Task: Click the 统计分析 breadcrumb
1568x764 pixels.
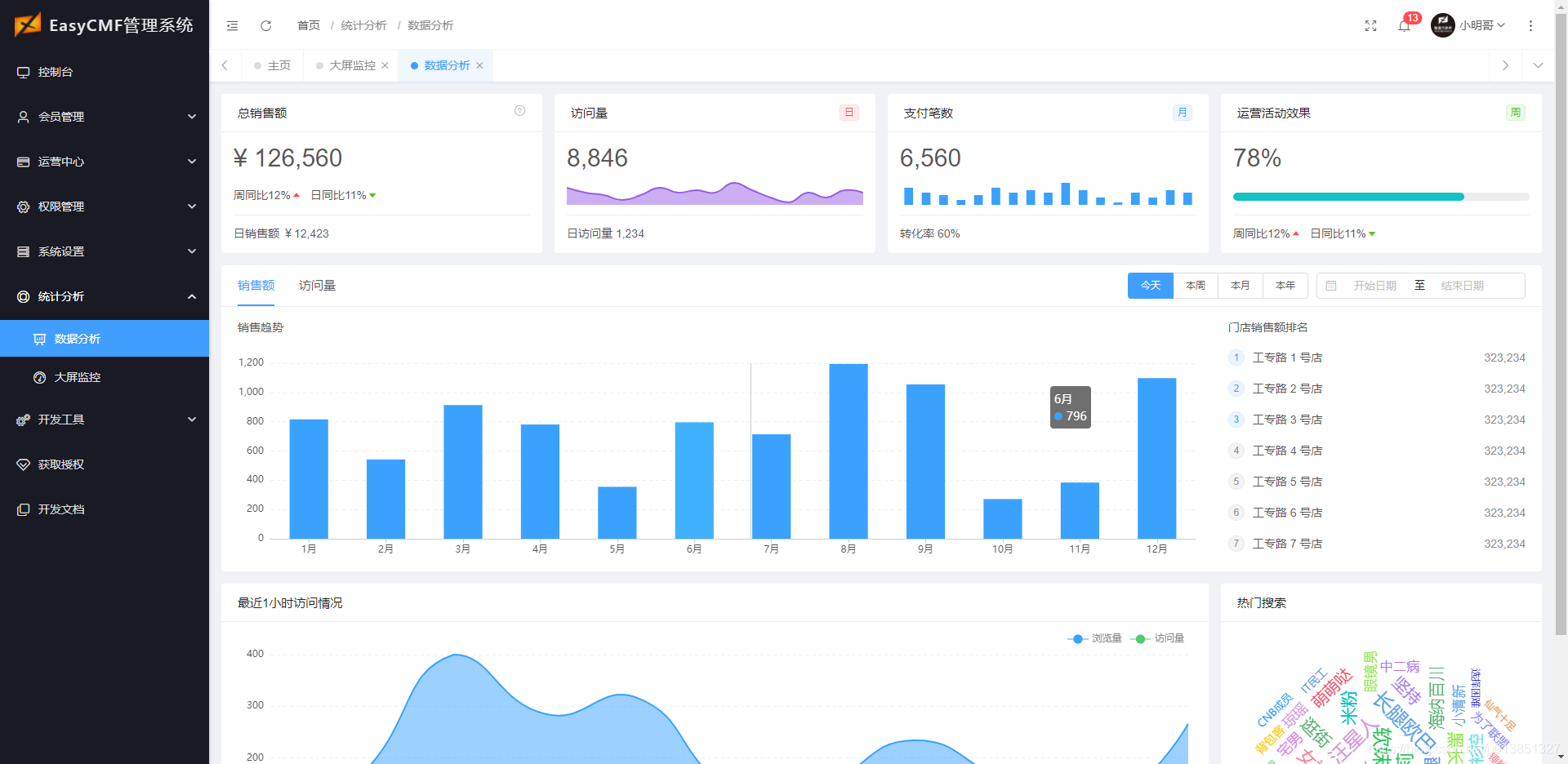Action: pos(363,25)
